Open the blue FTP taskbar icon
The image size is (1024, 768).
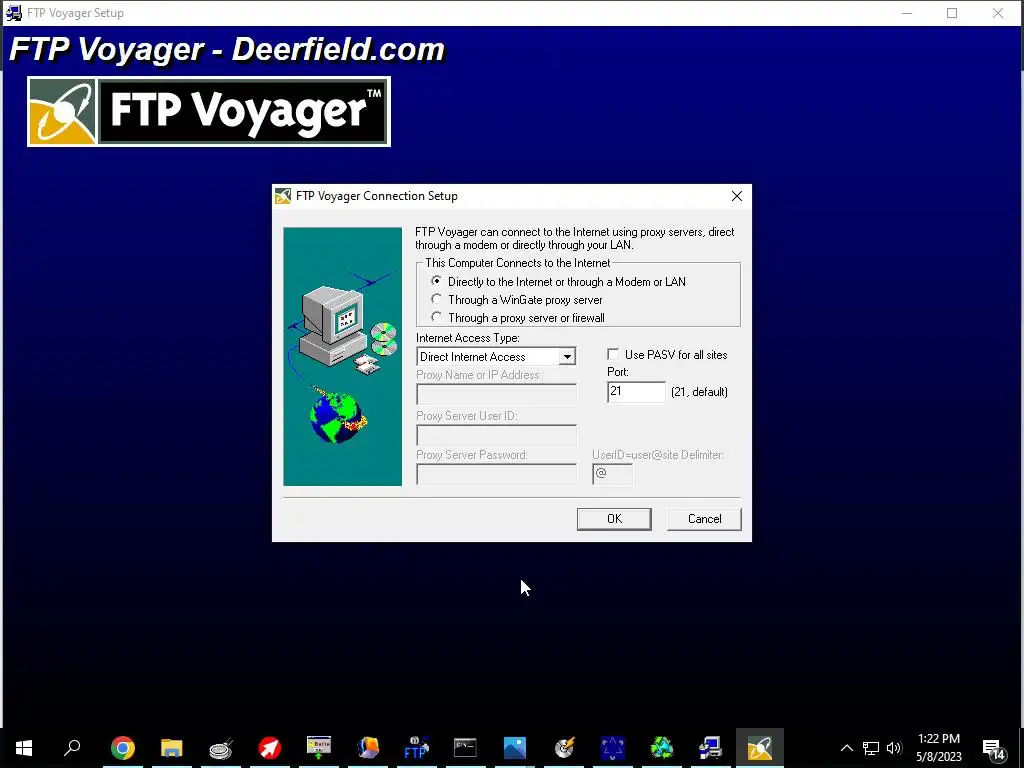(417, 748)
